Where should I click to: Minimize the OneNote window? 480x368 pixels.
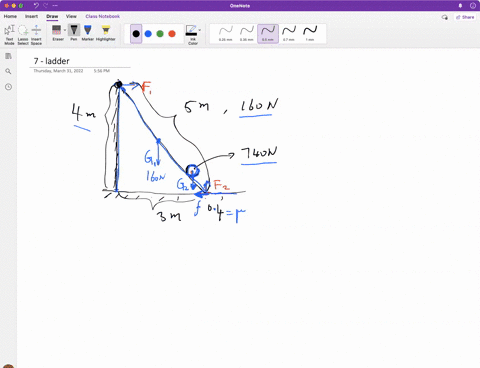14,6
